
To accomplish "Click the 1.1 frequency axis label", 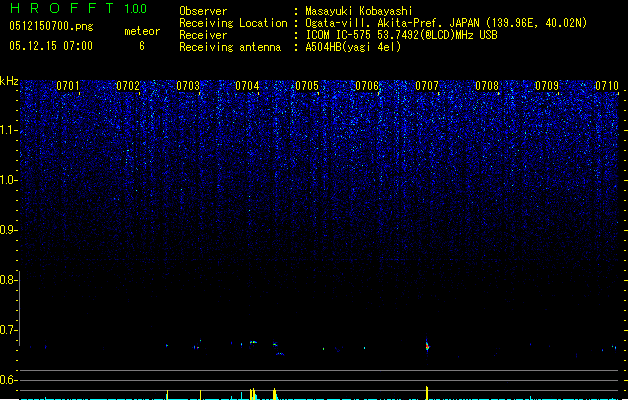I will [8, 130].
